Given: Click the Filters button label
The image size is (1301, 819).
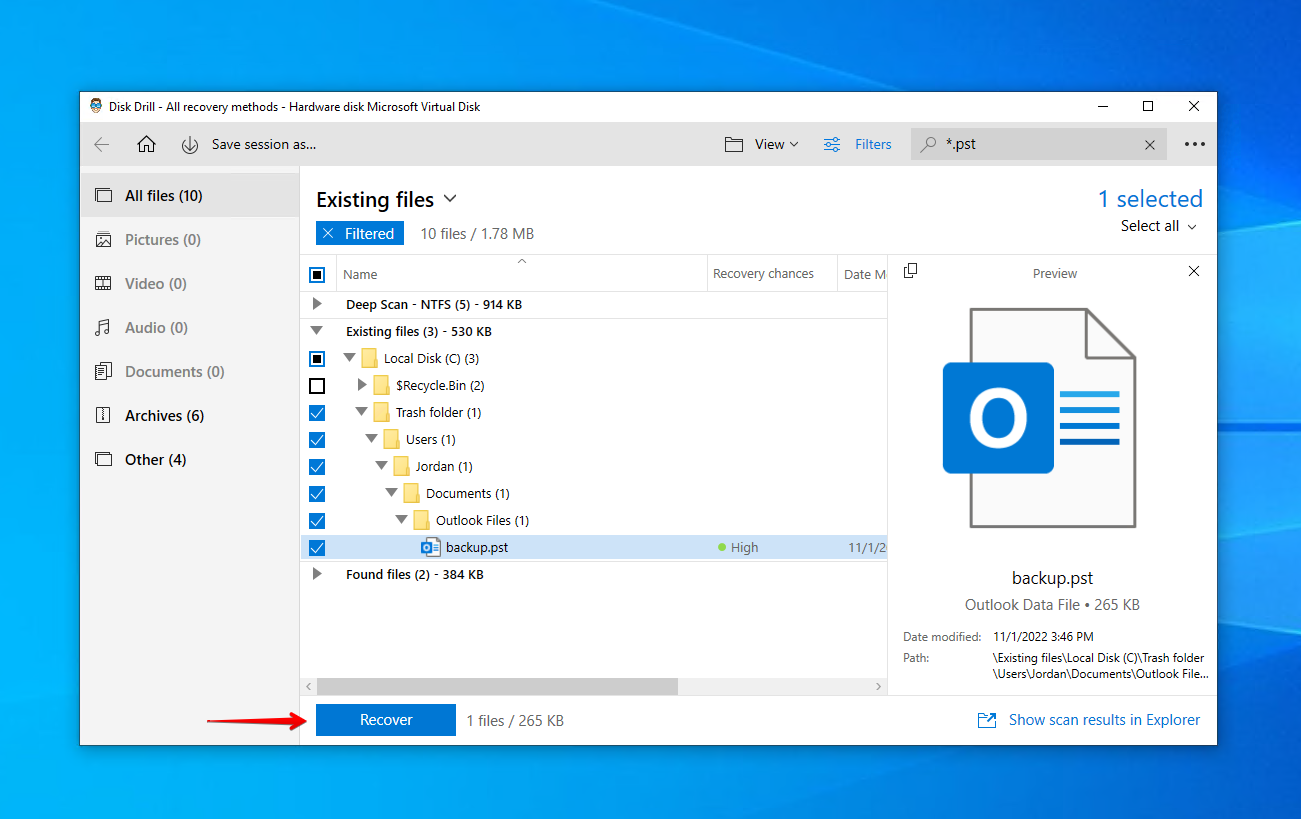Looking at the screenshot, I should pos(873,145).
